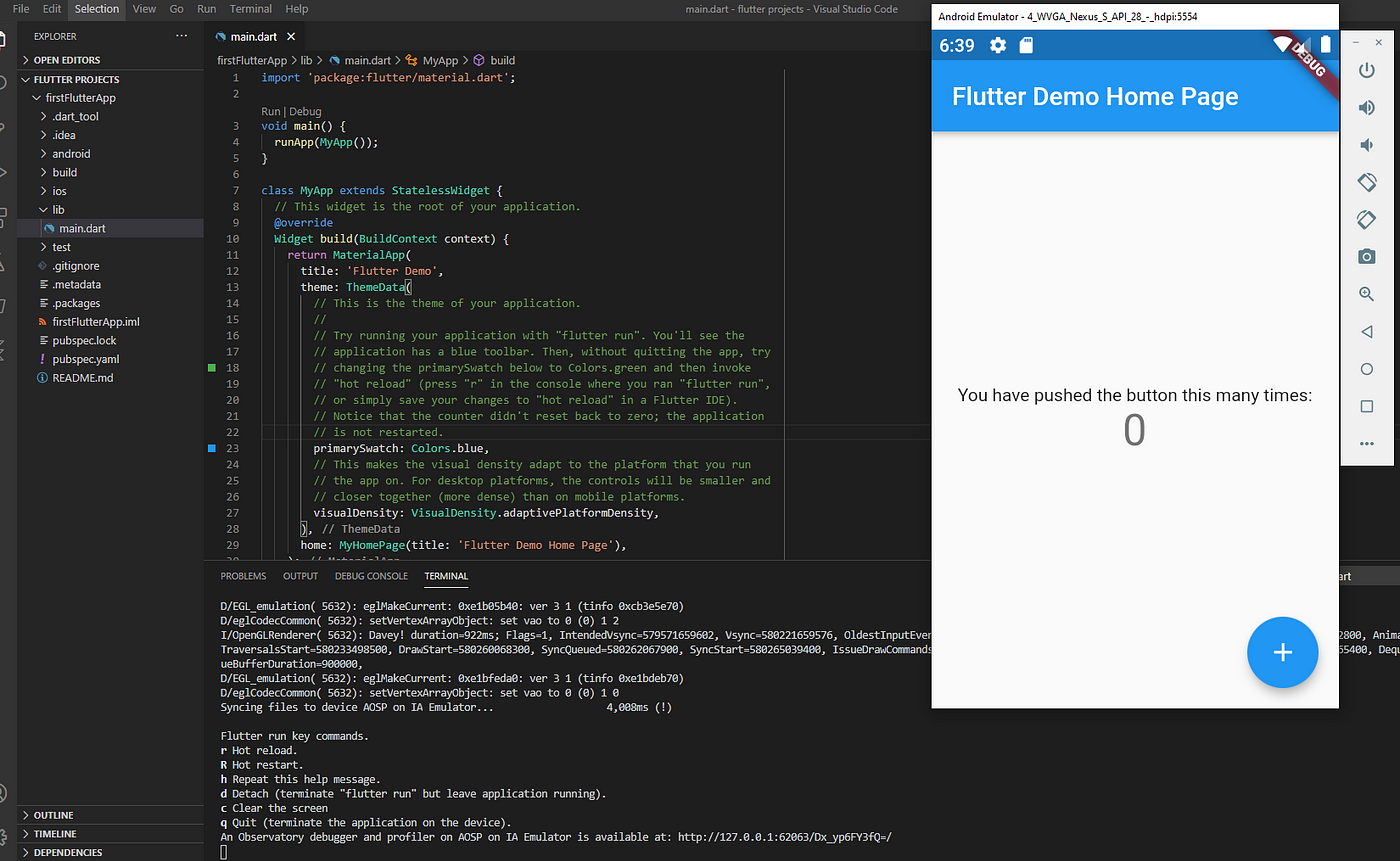Rotate emulator right with second rotate icon
Screen dimensions: 1400x861
click(1366, 219)
